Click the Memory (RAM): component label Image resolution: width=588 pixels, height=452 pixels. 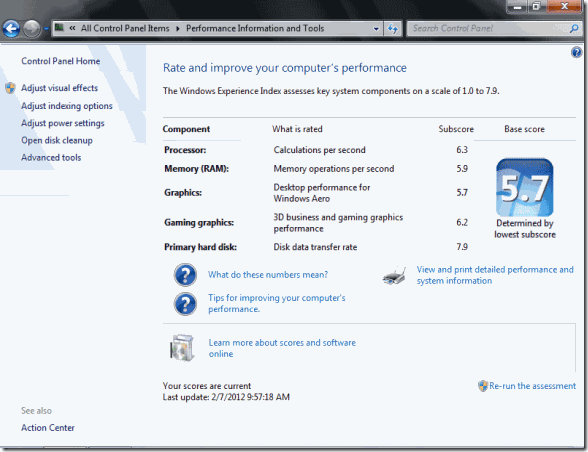point(196,169)
